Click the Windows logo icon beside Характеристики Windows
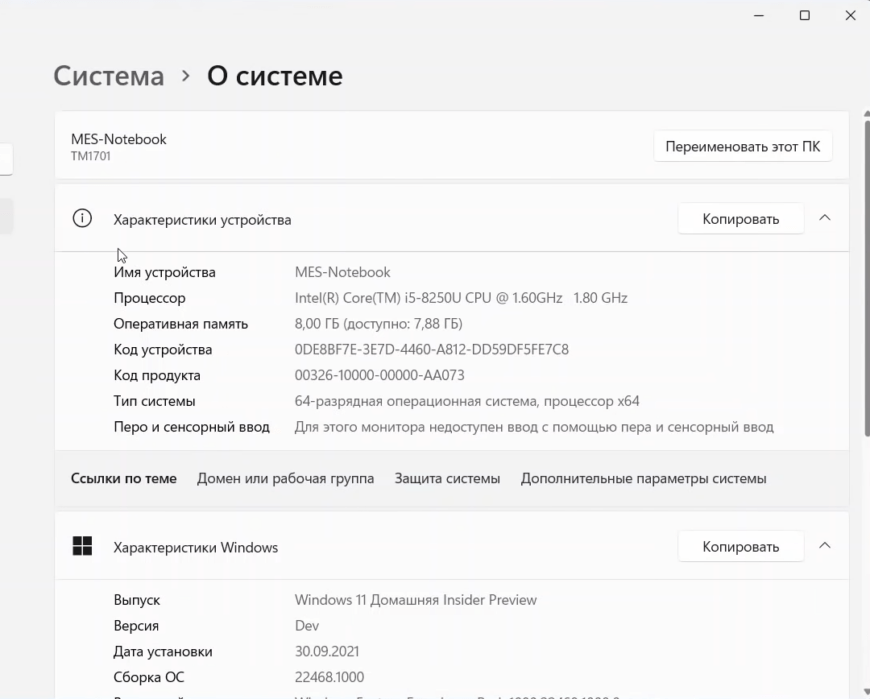Viewport: 870px width, 699px height. [x=82, y=546]
